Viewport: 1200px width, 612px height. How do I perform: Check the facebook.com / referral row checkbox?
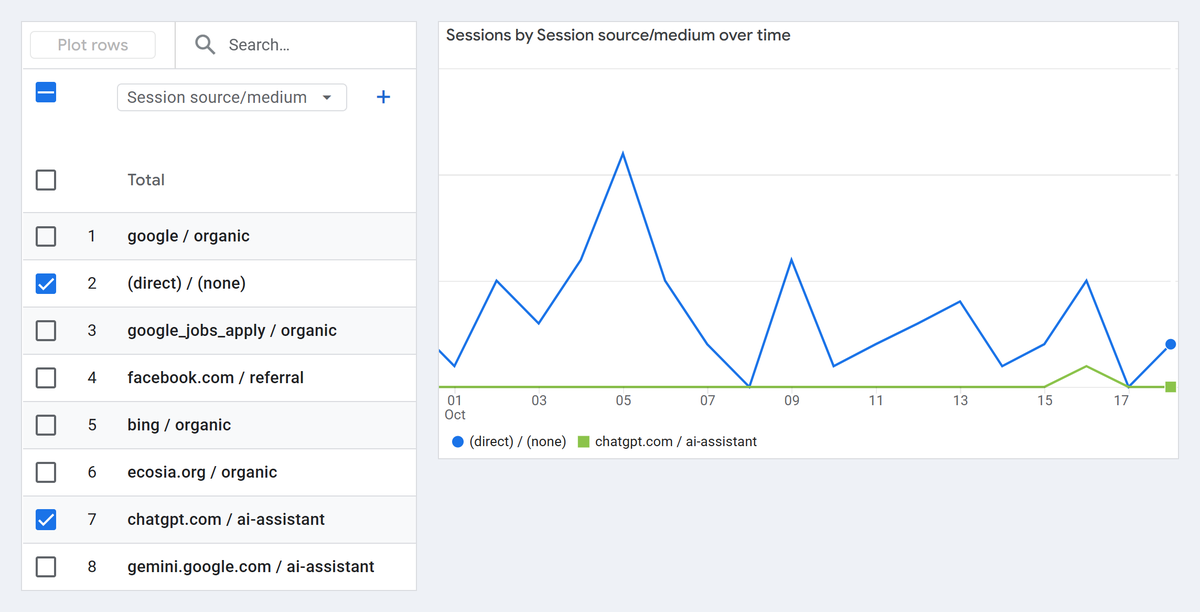pyautogui.click(x=46, y=378)
